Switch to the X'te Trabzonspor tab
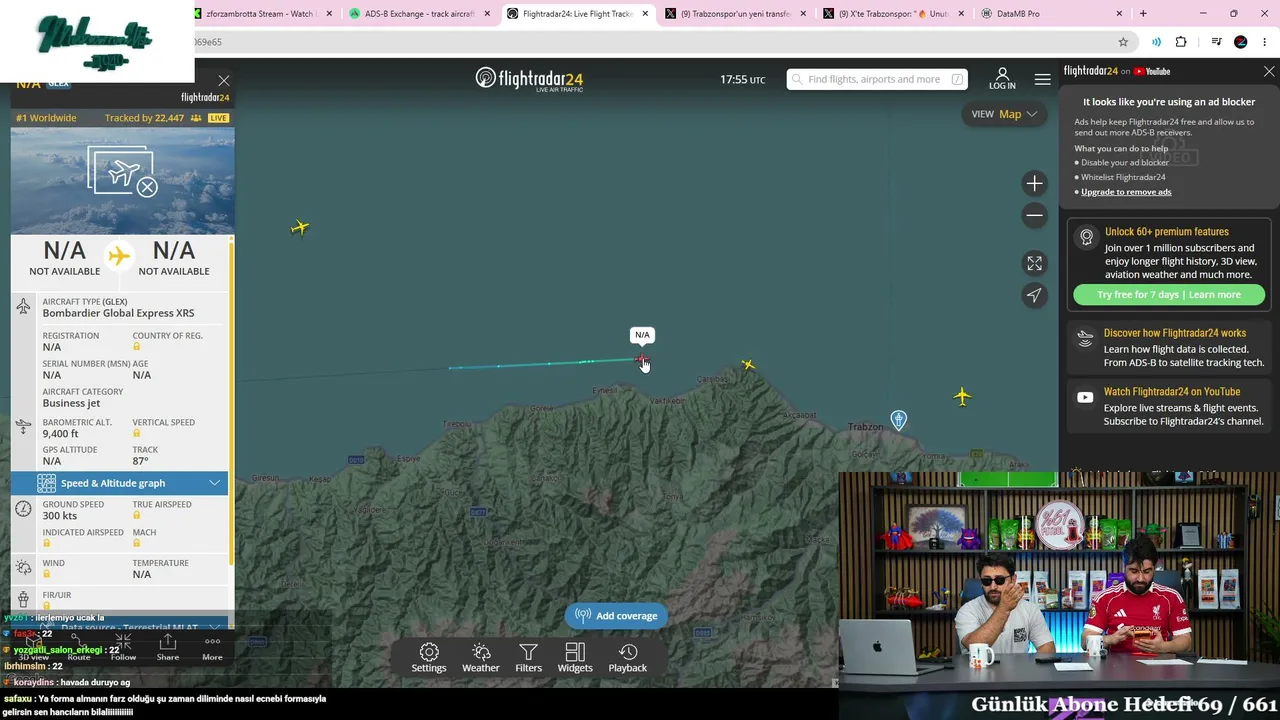1280x720 pixels. pos(894,14)
